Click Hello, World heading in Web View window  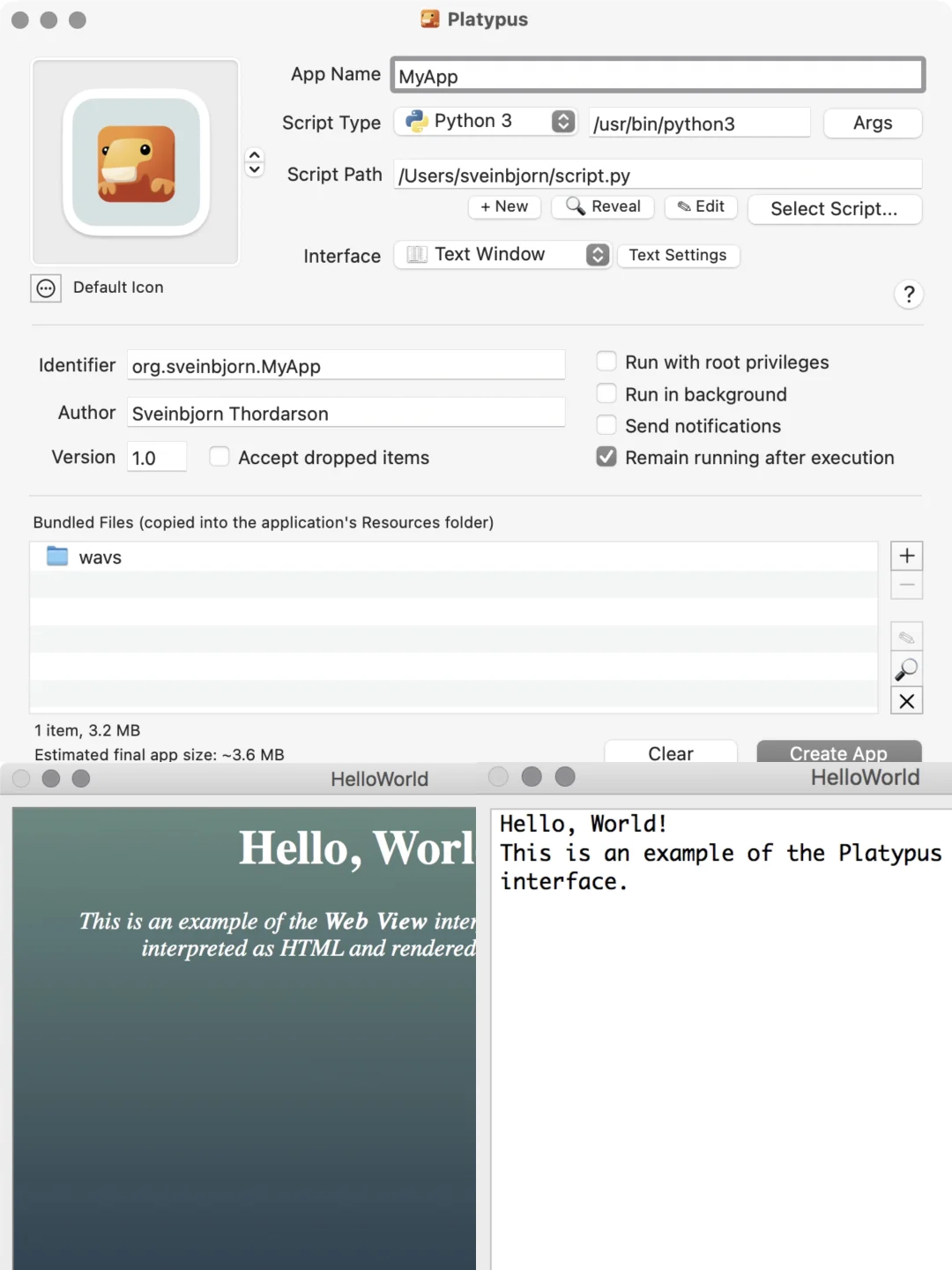pos(357,848)
